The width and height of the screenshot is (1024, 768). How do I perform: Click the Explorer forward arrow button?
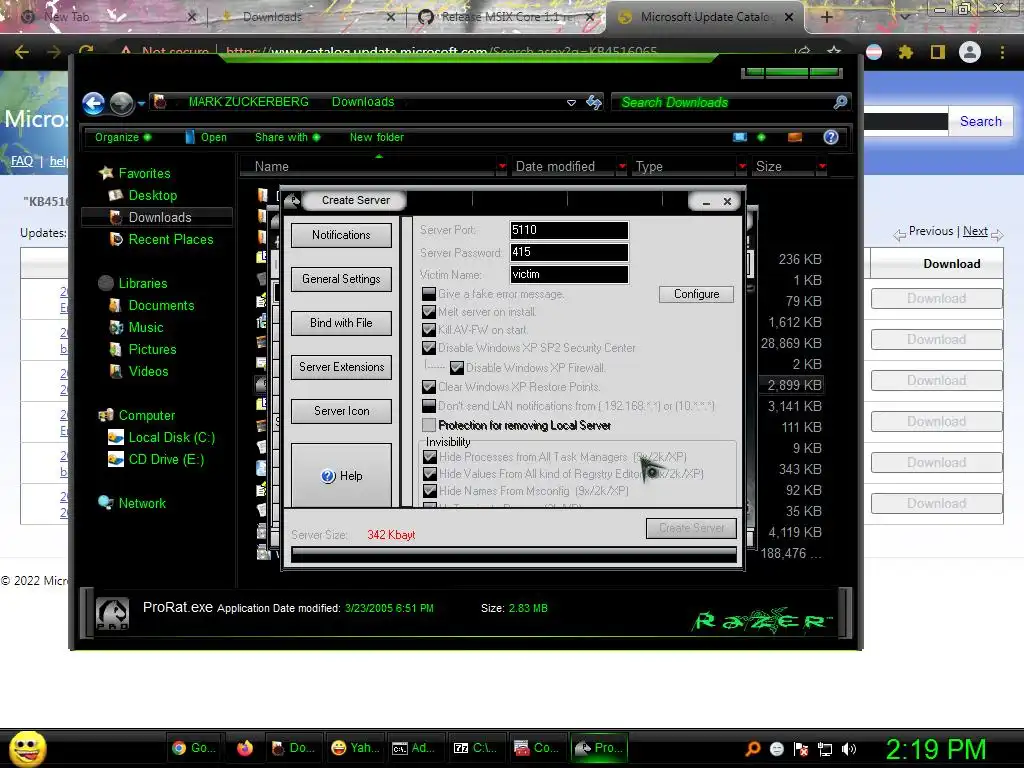click(x=121, y=103)
